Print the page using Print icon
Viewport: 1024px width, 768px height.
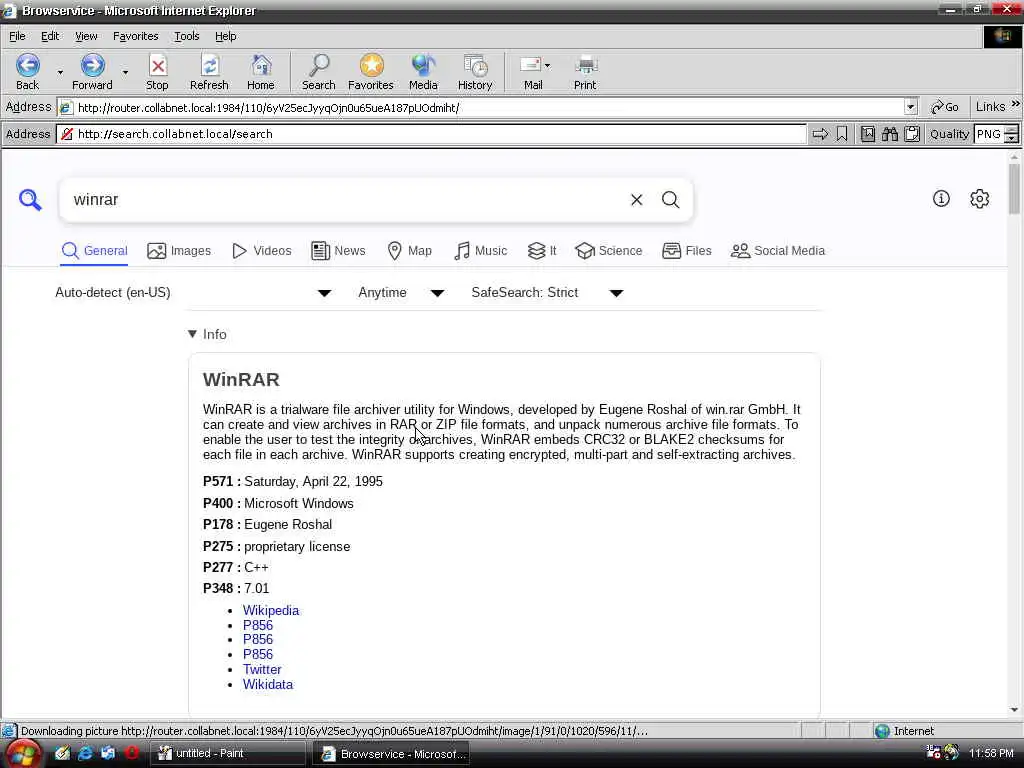coord(585,72)
